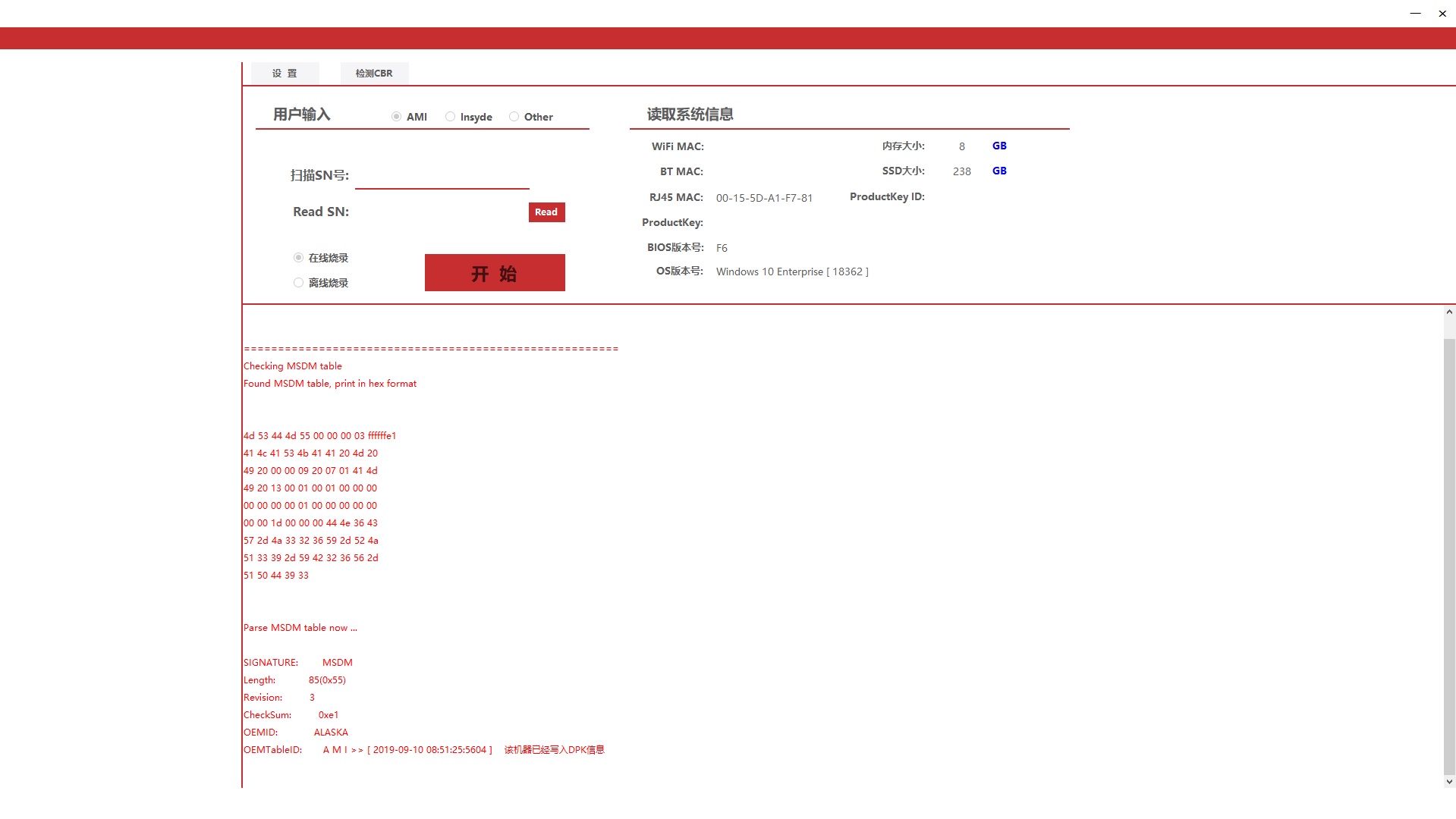Enable 在线烧录 online burning mode
The height and width of the screenshot is (819, 1456).
click(x=298, y=258)
